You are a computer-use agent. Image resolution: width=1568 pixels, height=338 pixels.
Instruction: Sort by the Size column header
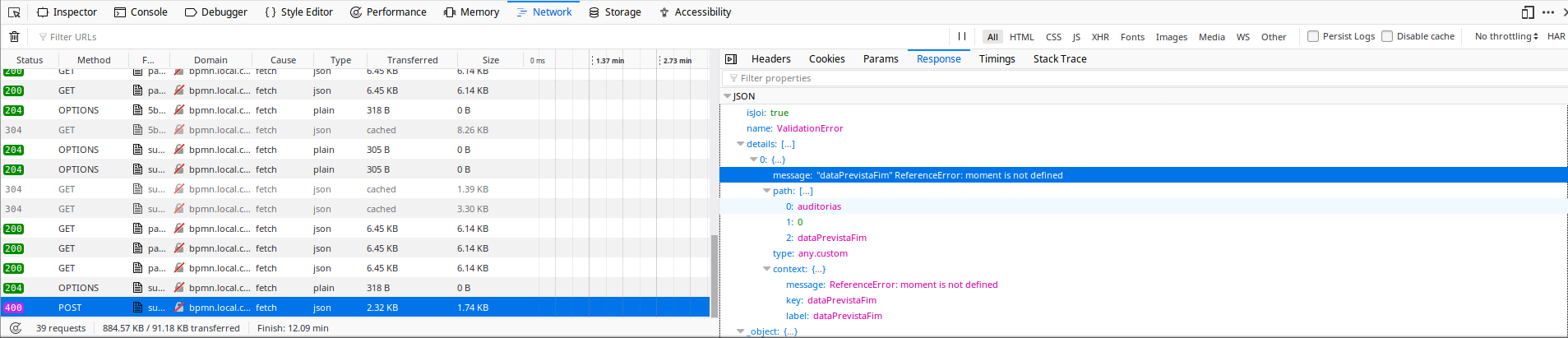491,60
